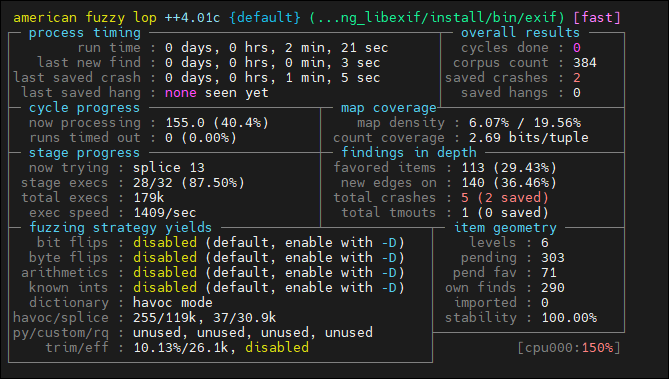Click the run time value '2 min, 21 sec'
The height and width of the screenshot is (379, 669).
coord(337,48)
